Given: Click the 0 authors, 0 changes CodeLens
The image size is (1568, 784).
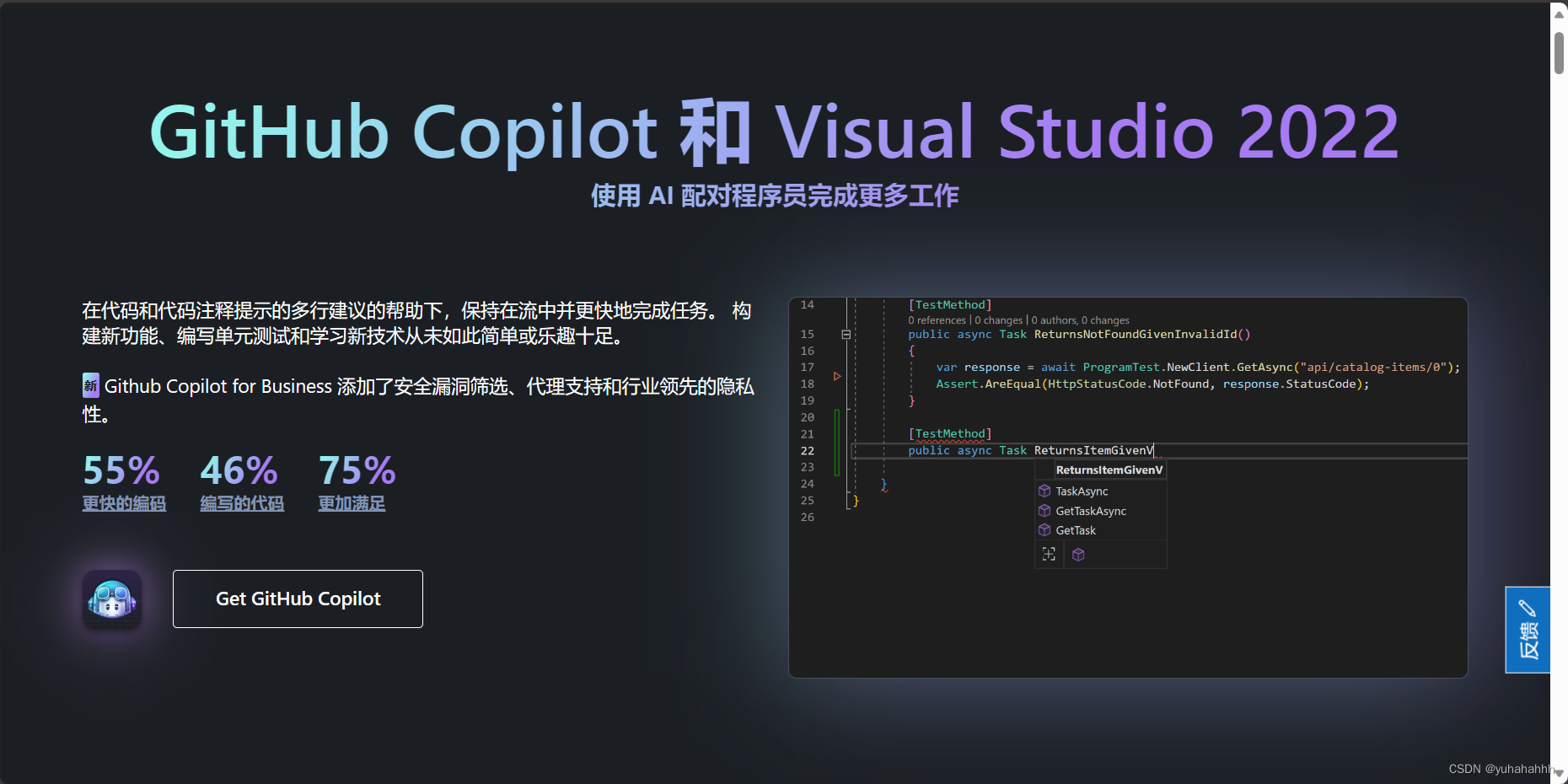Looking at the screenshot, I should click(x=1080, y=320).
